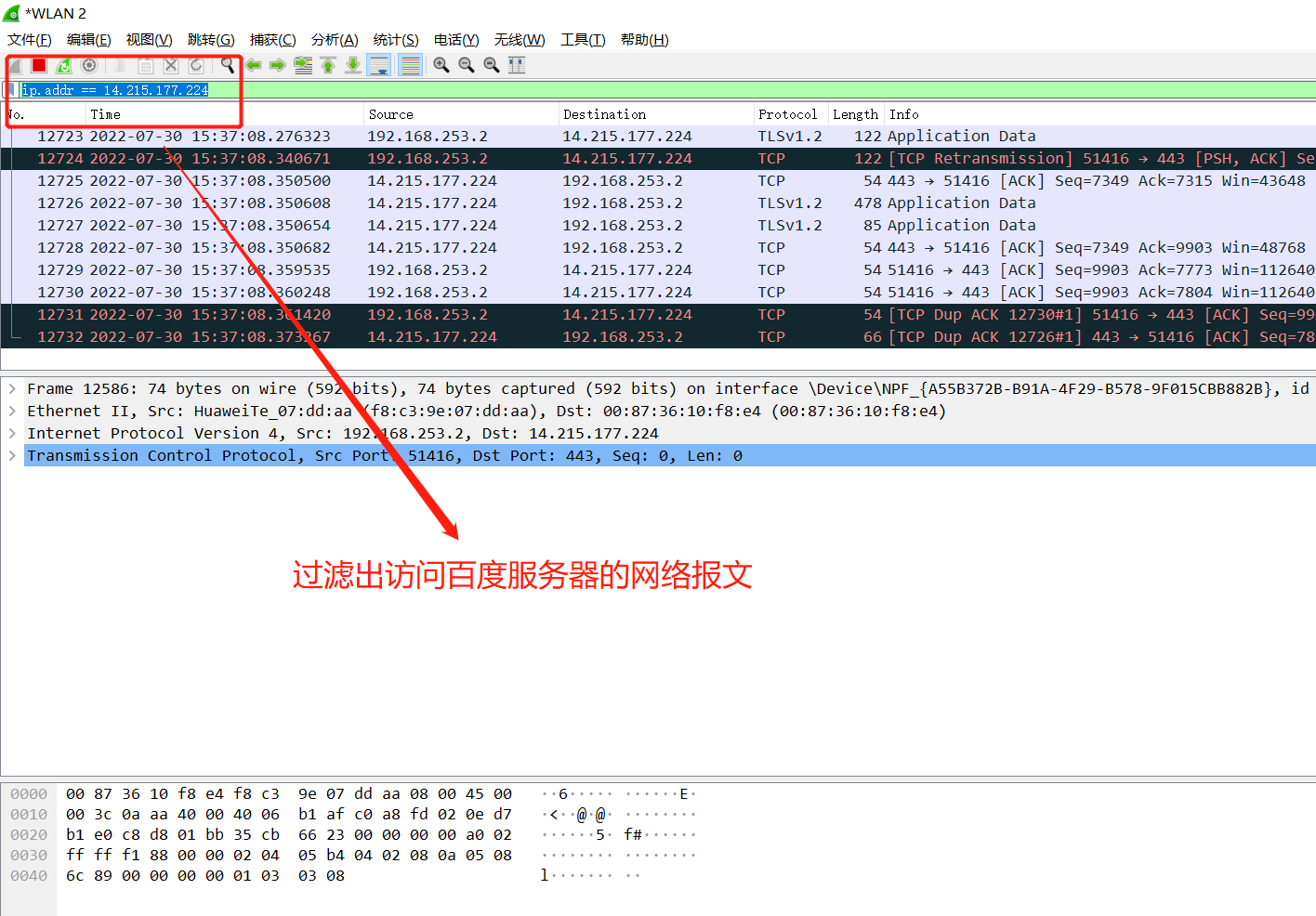This screenshot has height=916, width=1316.
Task: Restart the current capture
Action: (x=63, y=65)
